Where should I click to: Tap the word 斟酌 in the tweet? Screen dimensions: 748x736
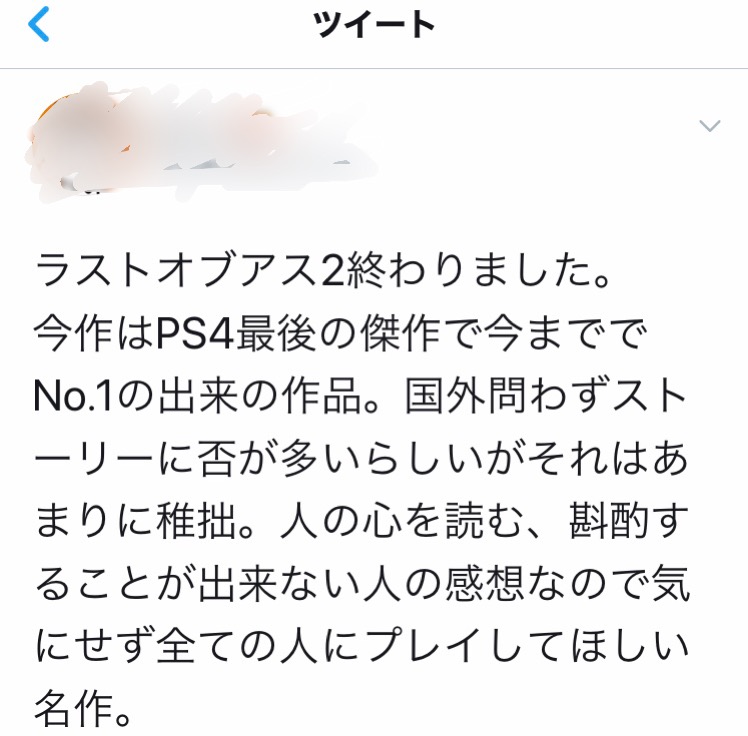point(610,521)
